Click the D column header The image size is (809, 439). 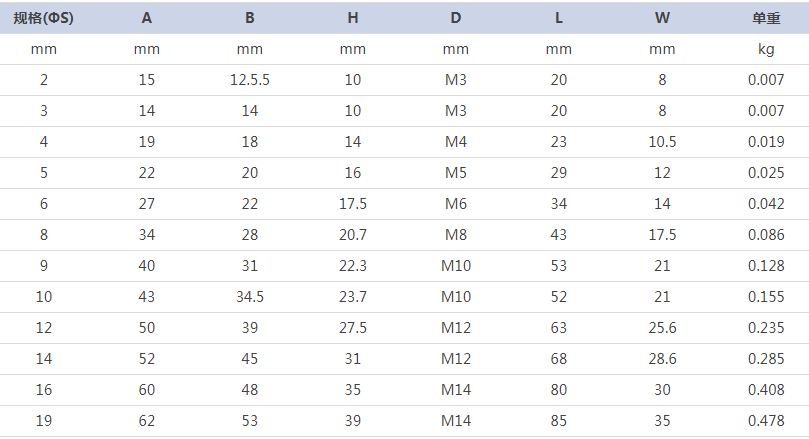pos(456,18)
